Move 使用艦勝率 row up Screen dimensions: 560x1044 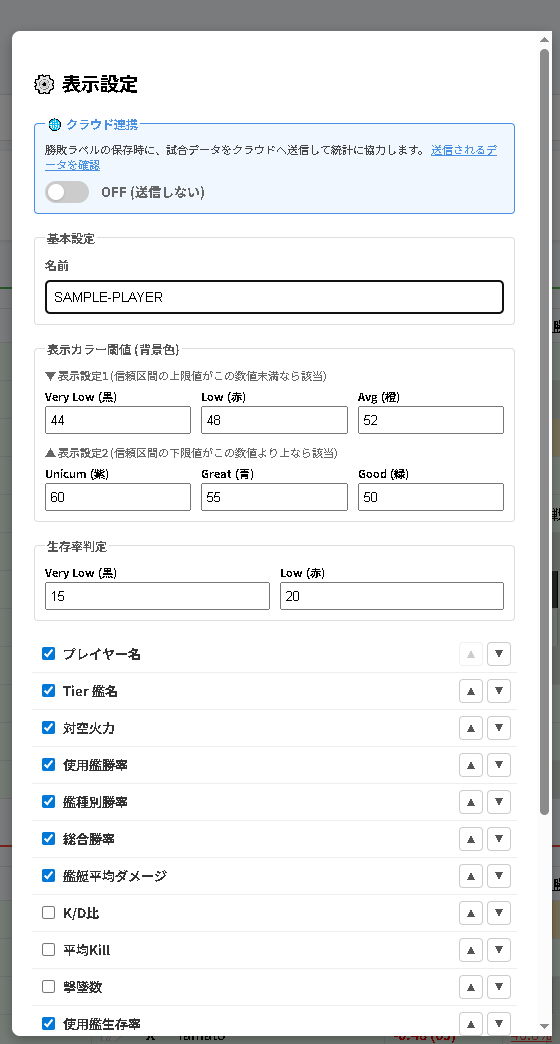(471, 765)
